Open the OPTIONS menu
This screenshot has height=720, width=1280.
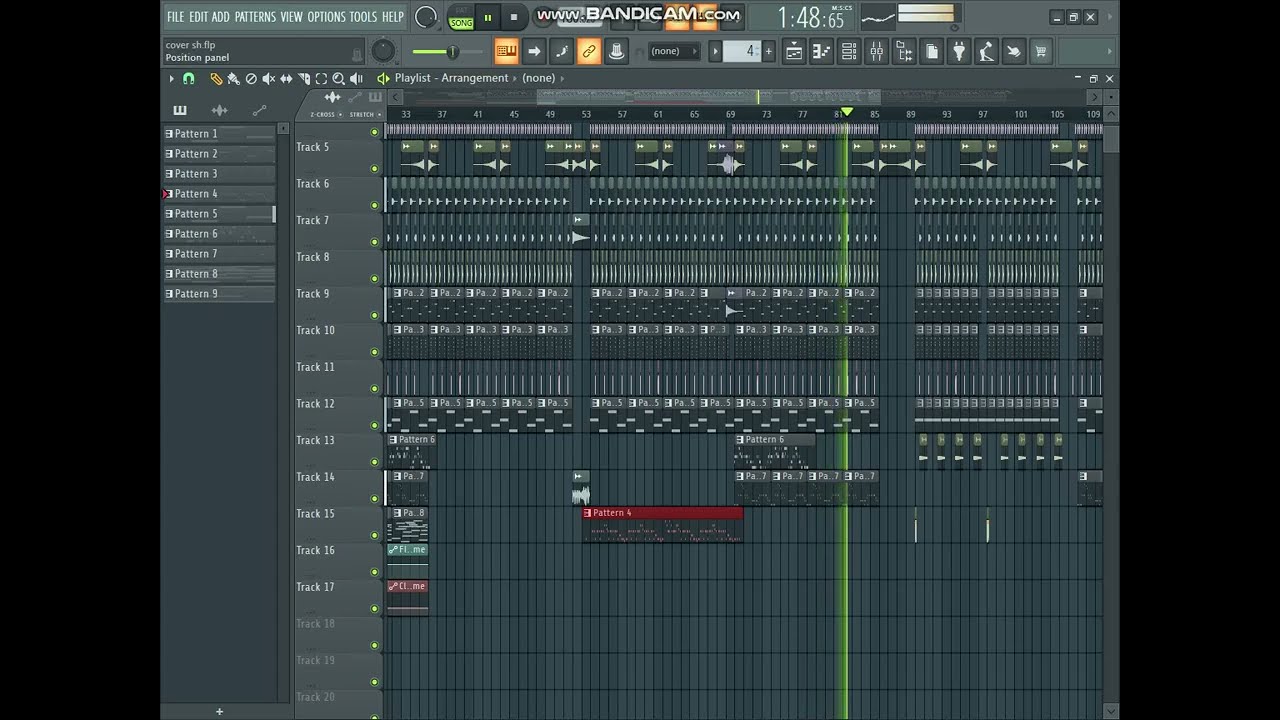click(326, 16)
